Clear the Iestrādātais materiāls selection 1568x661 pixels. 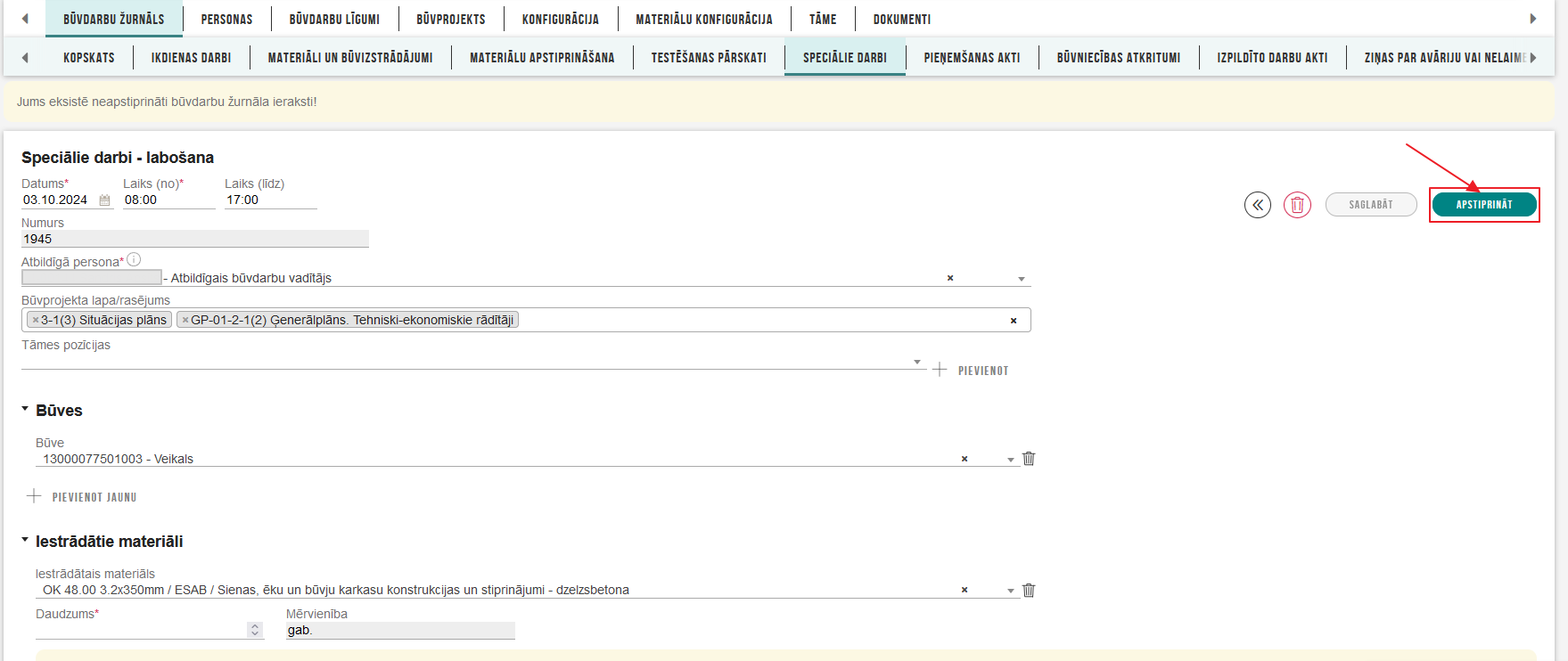pos(965,590)
